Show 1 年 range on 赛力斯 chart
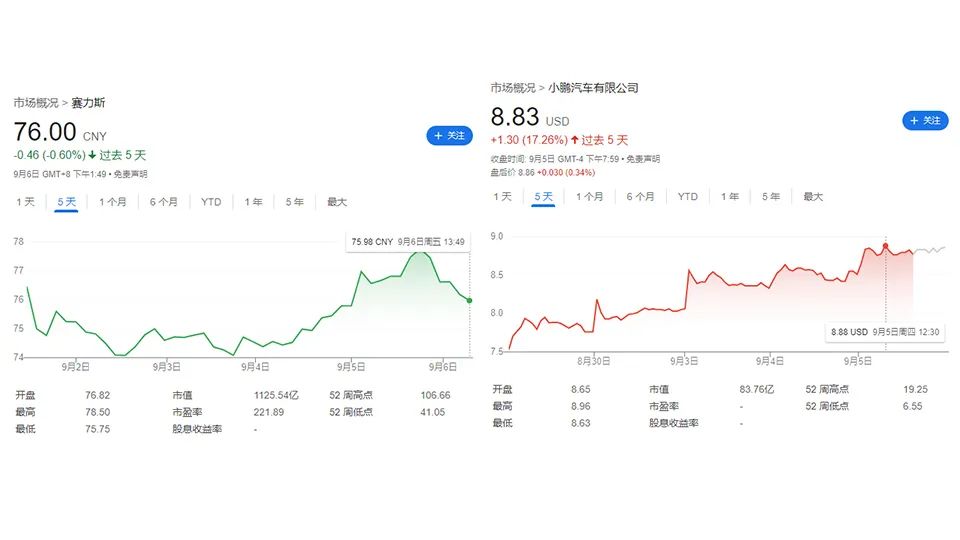Image resolution: width=960 pixels, height=540 pixels. tap(253, 201)
